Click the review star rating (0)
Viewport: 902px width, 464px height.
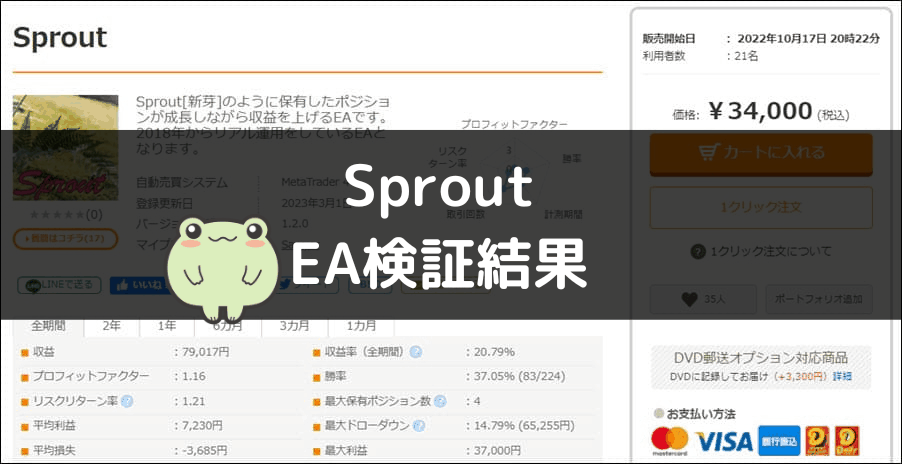coord(65,215)
